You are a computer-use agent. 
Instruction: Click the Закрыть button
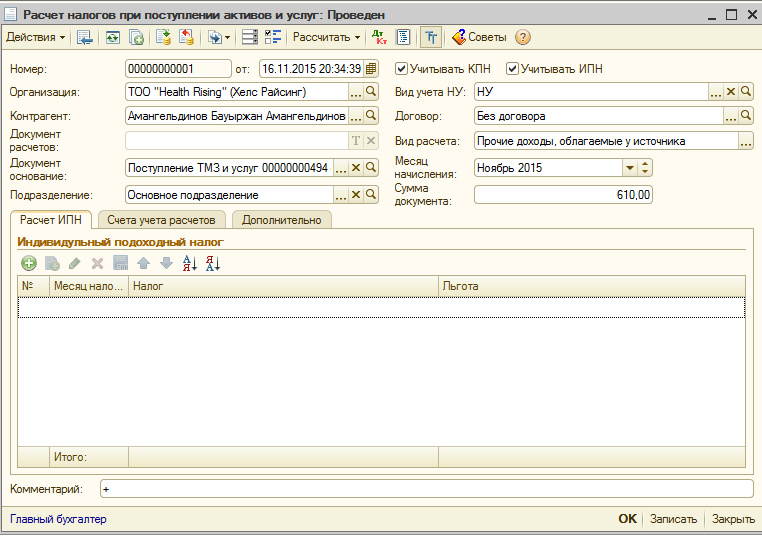[x=733, y=519]
